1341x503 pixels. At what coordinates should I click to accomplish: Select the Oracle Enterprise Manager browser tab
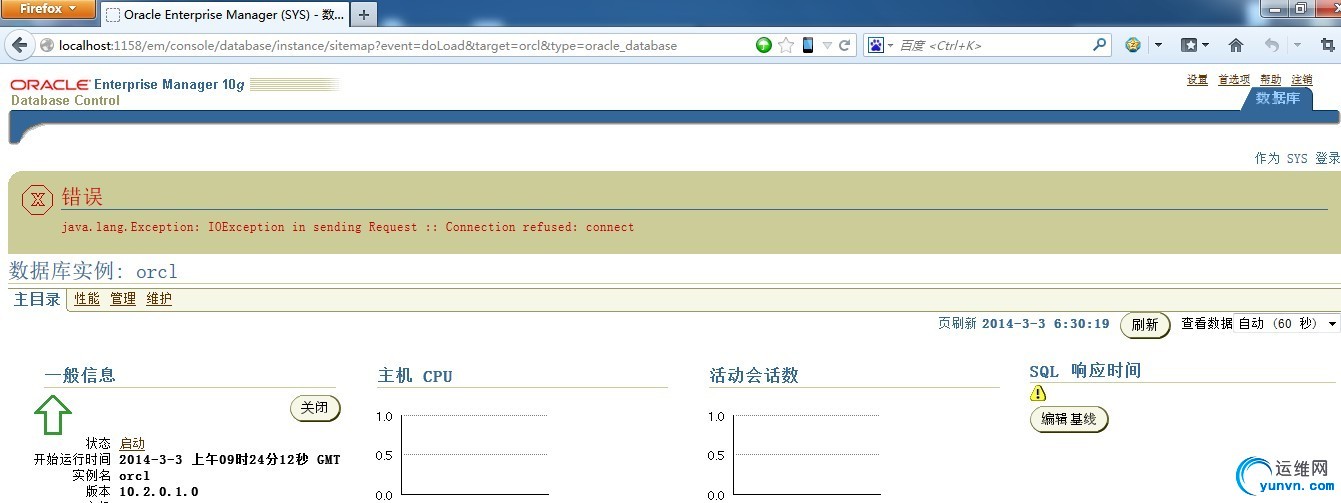coord(224,14)
